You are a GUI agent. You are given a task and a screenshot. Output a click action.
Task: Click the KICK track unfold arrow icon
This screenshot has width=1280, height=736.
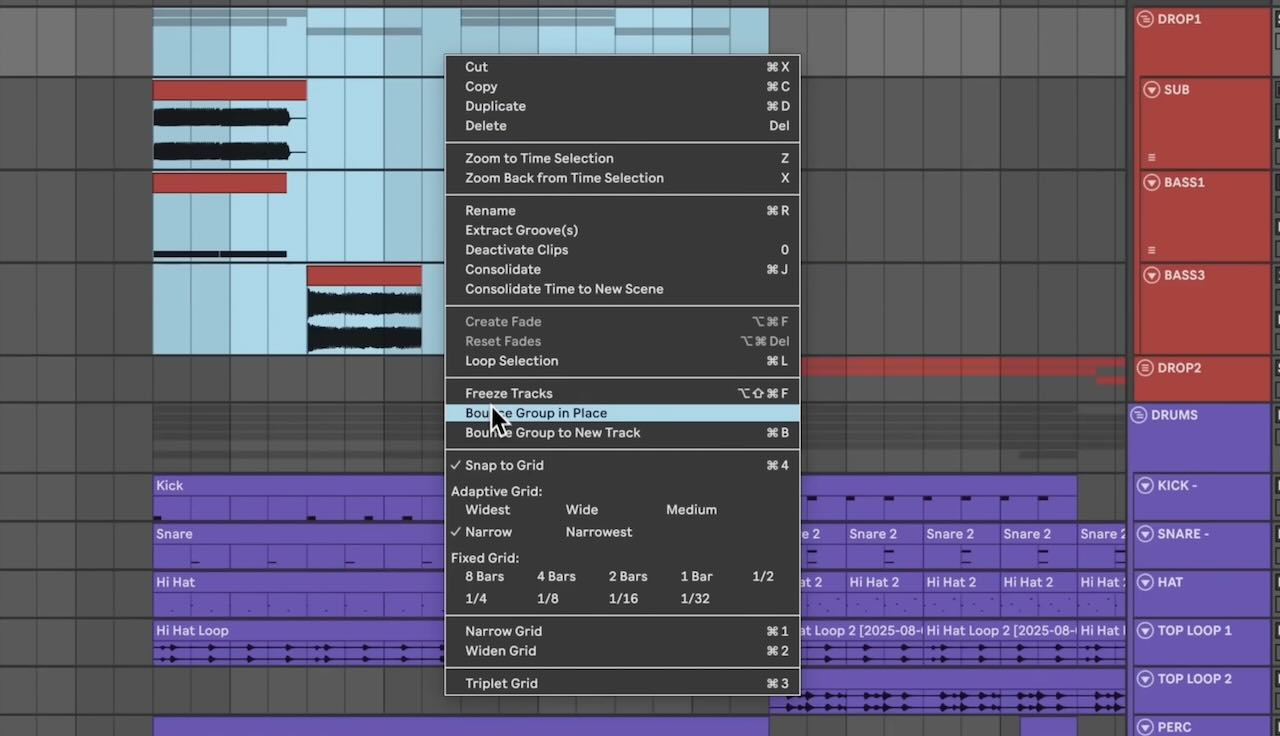1145,486
